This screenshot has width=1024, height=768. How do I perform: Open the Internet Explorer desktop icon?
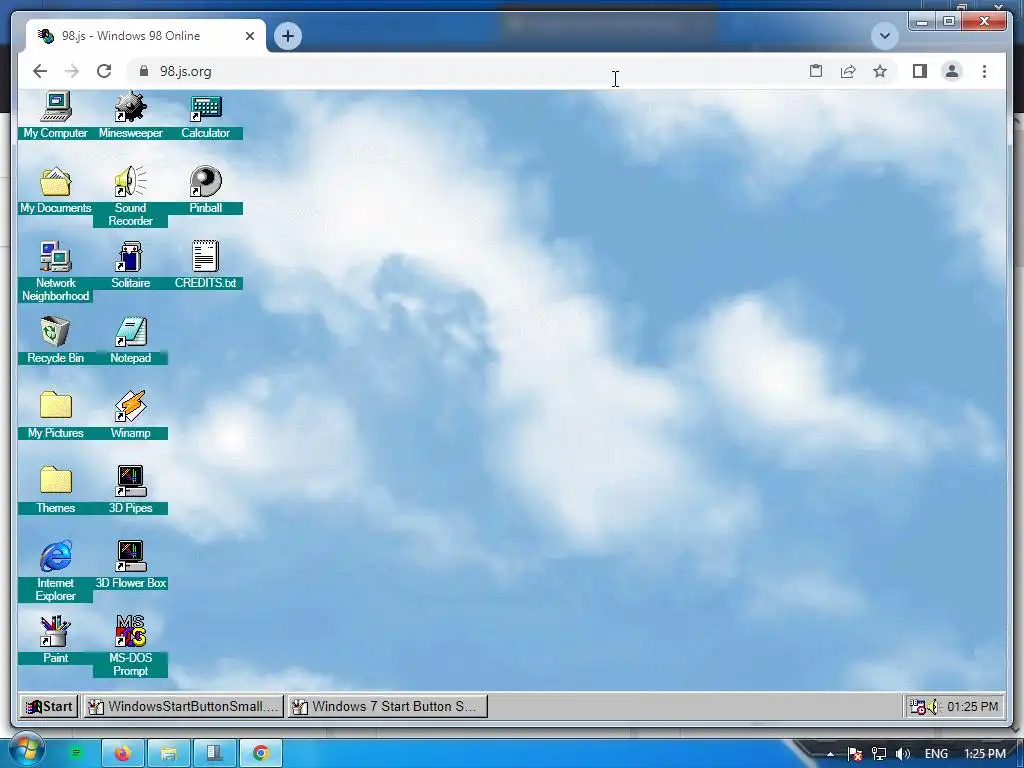click(x=56, y=572)
